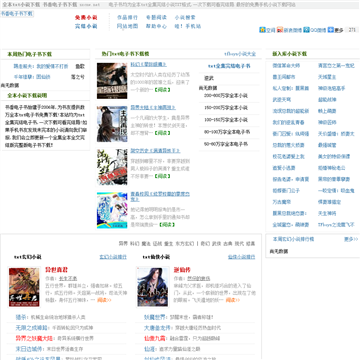Open the 免费小说 nav item
360x360 pixels.
click(86, 18)
